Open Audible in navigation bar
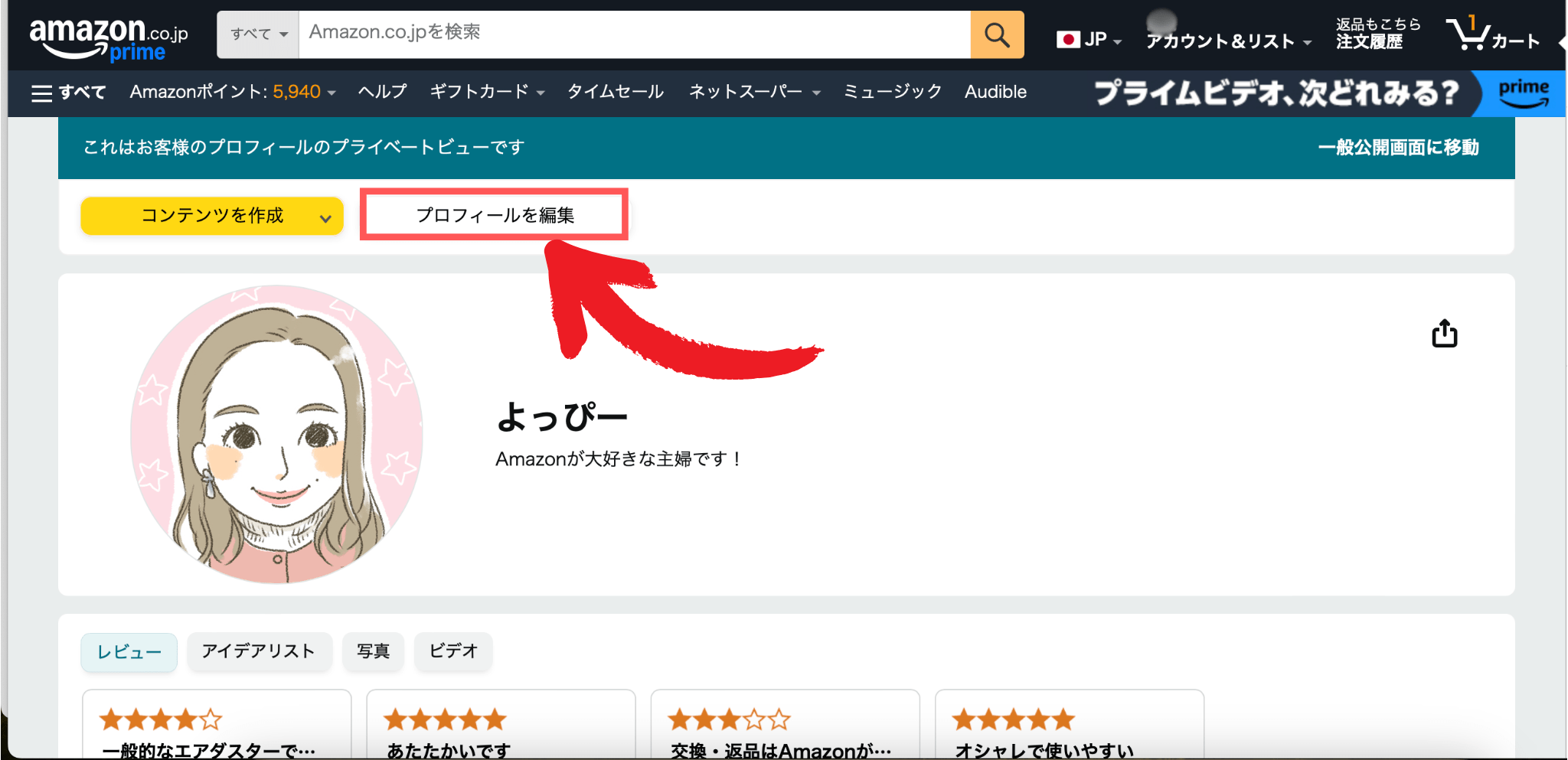Image resolution: width=1568 pixels, height=760 pixels. (x=995, y=92)
